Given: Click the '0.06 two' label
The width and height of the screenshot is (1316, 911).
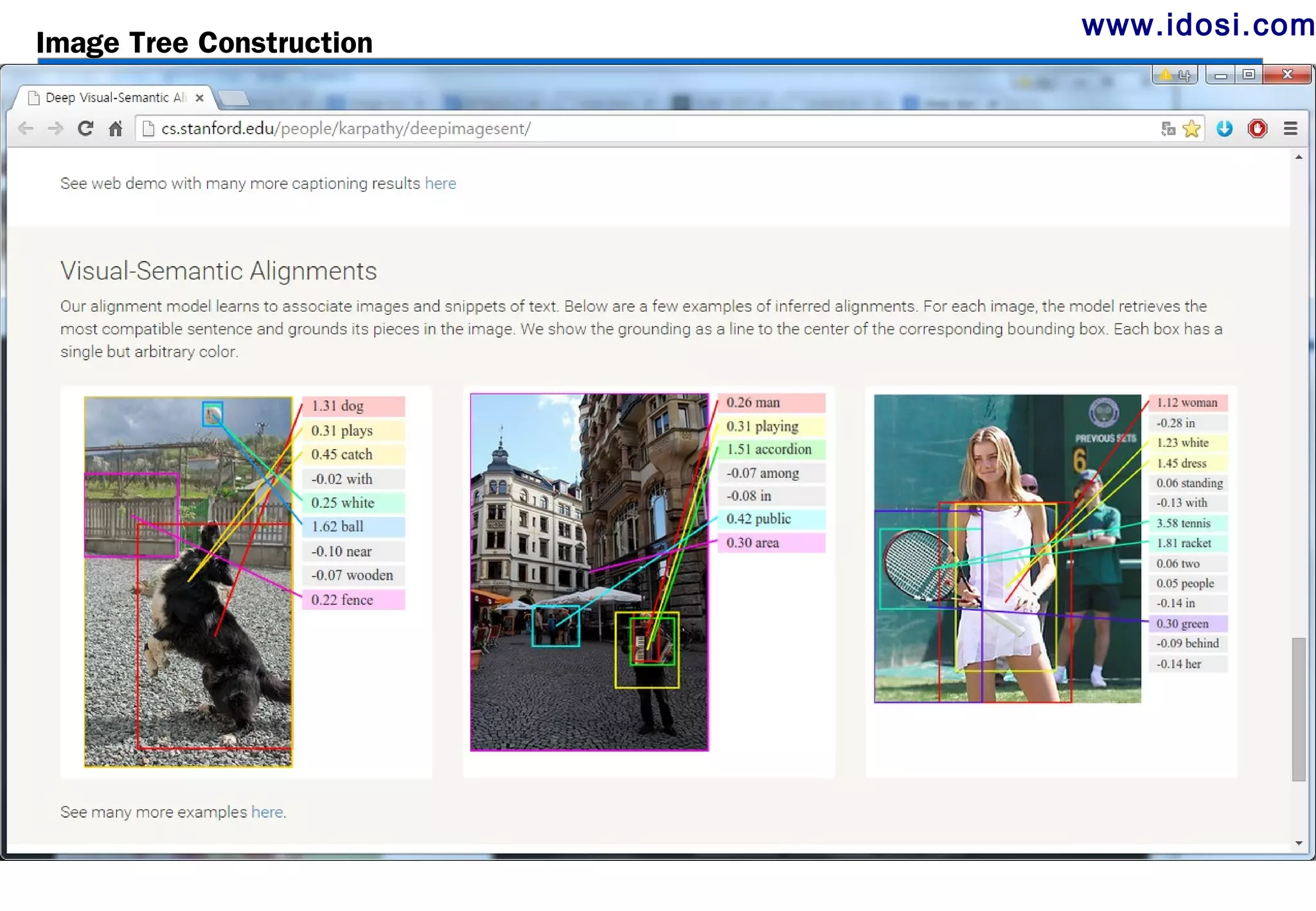Looking at the screenshot, I should pos(1188,563).
